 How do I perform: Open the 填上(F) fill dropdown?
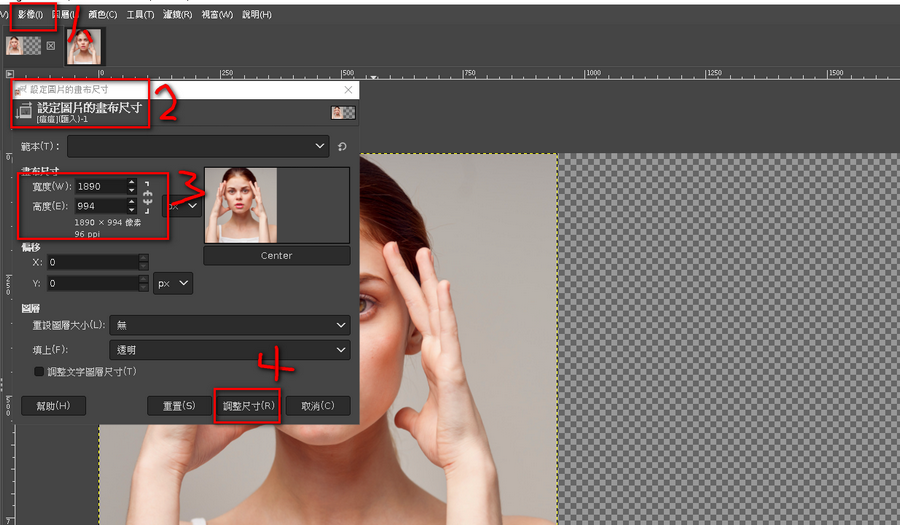click(230, 350)
